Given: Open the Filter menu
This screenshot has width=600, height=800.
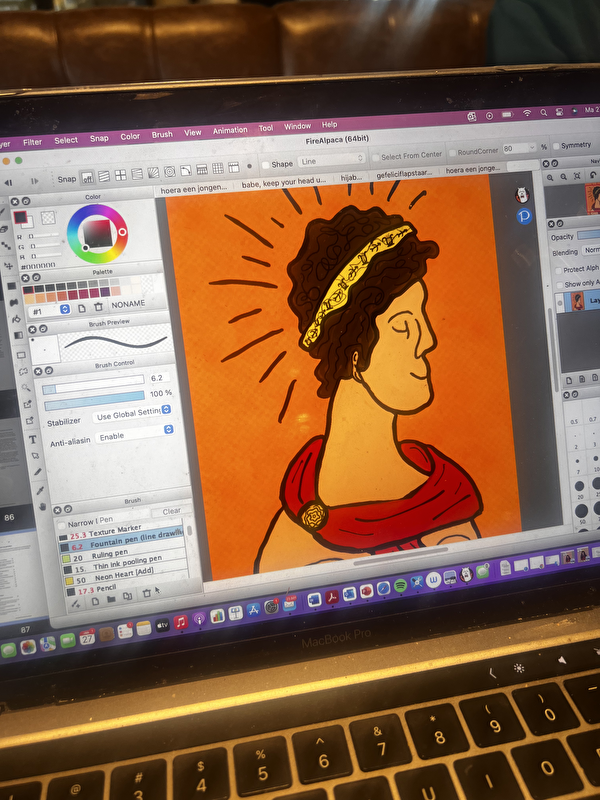Looking at the screenshot, I should [x=32, y=142].
